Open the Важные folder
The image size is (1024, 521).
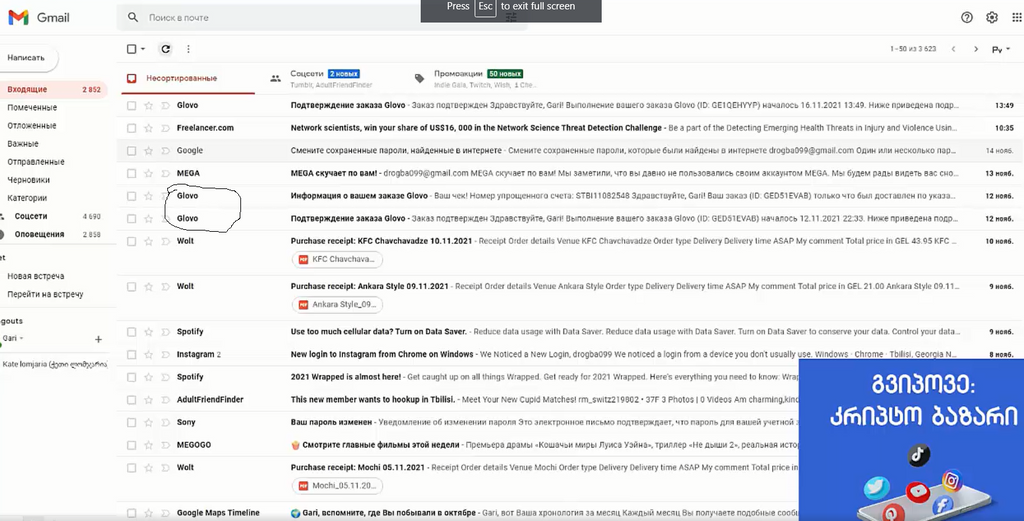tap(23, 144)
